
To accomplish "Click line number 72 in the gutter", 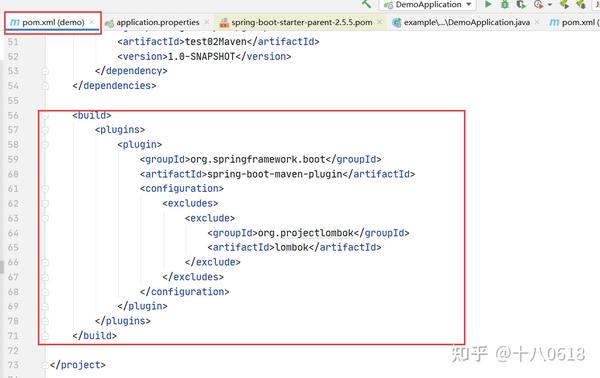I will (13, 351).
